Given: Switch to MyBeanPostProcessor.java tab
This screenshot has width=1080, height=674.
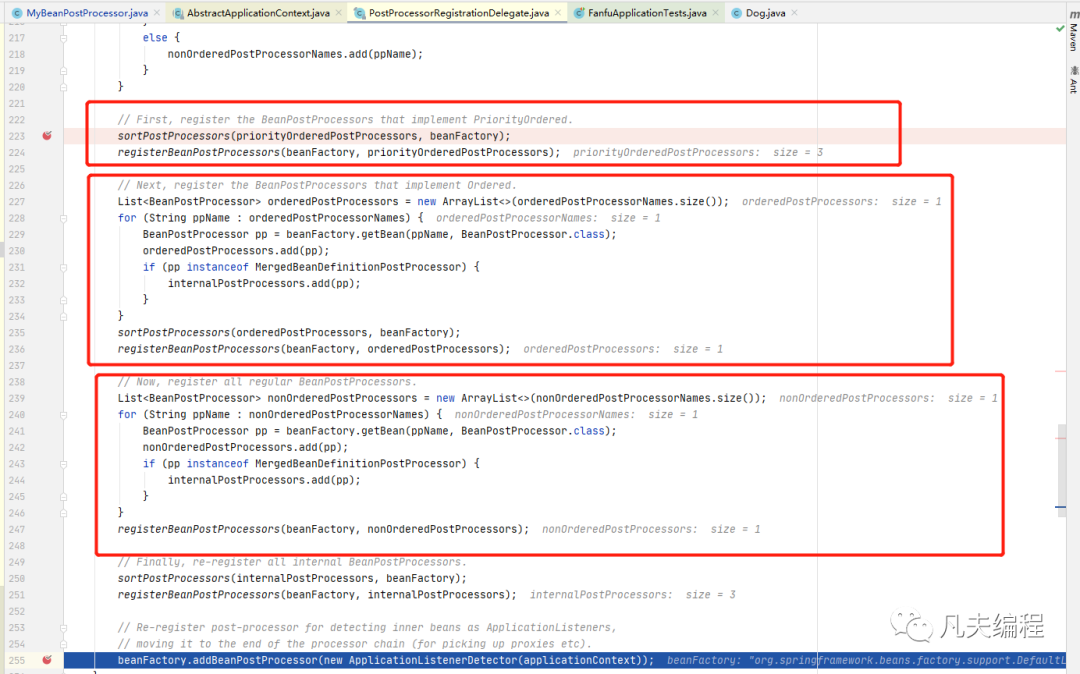Looking at the screenshot, I should (x=87, y=12).
